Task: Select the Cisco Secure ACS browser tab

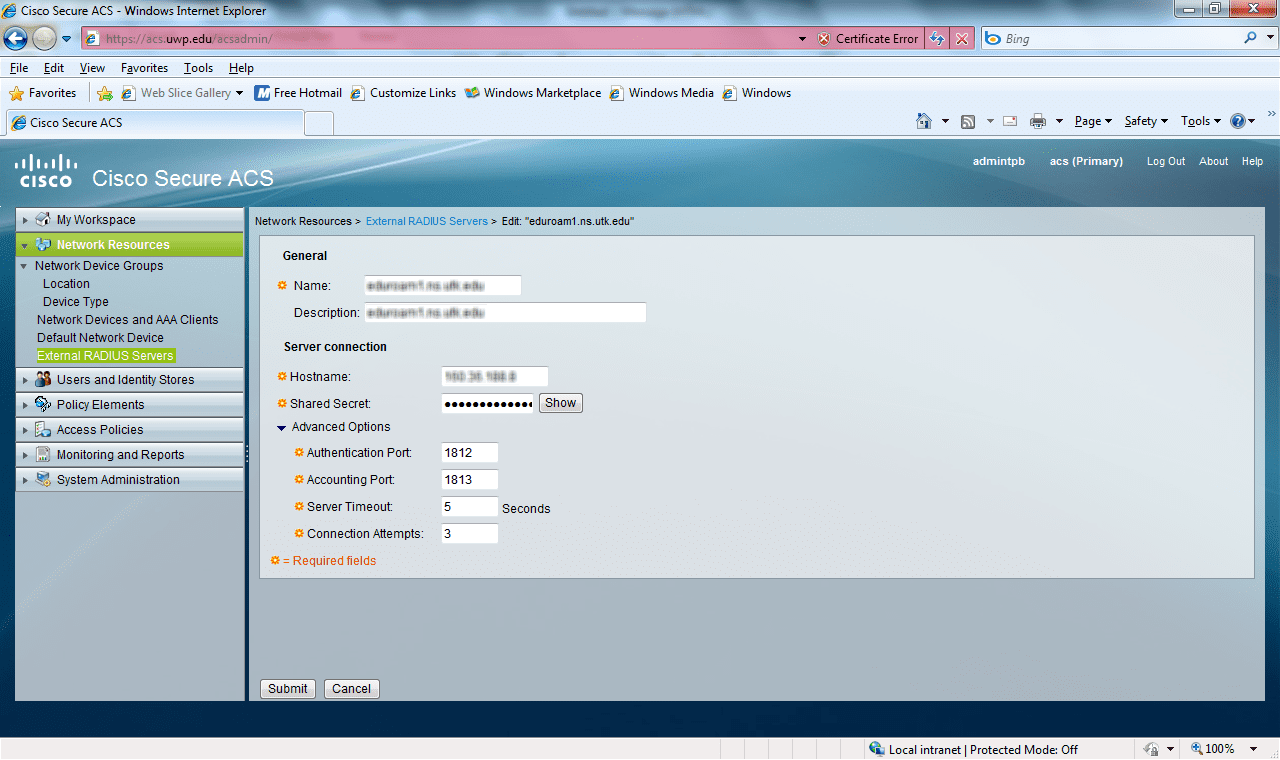Action: (x=154, y=123)
